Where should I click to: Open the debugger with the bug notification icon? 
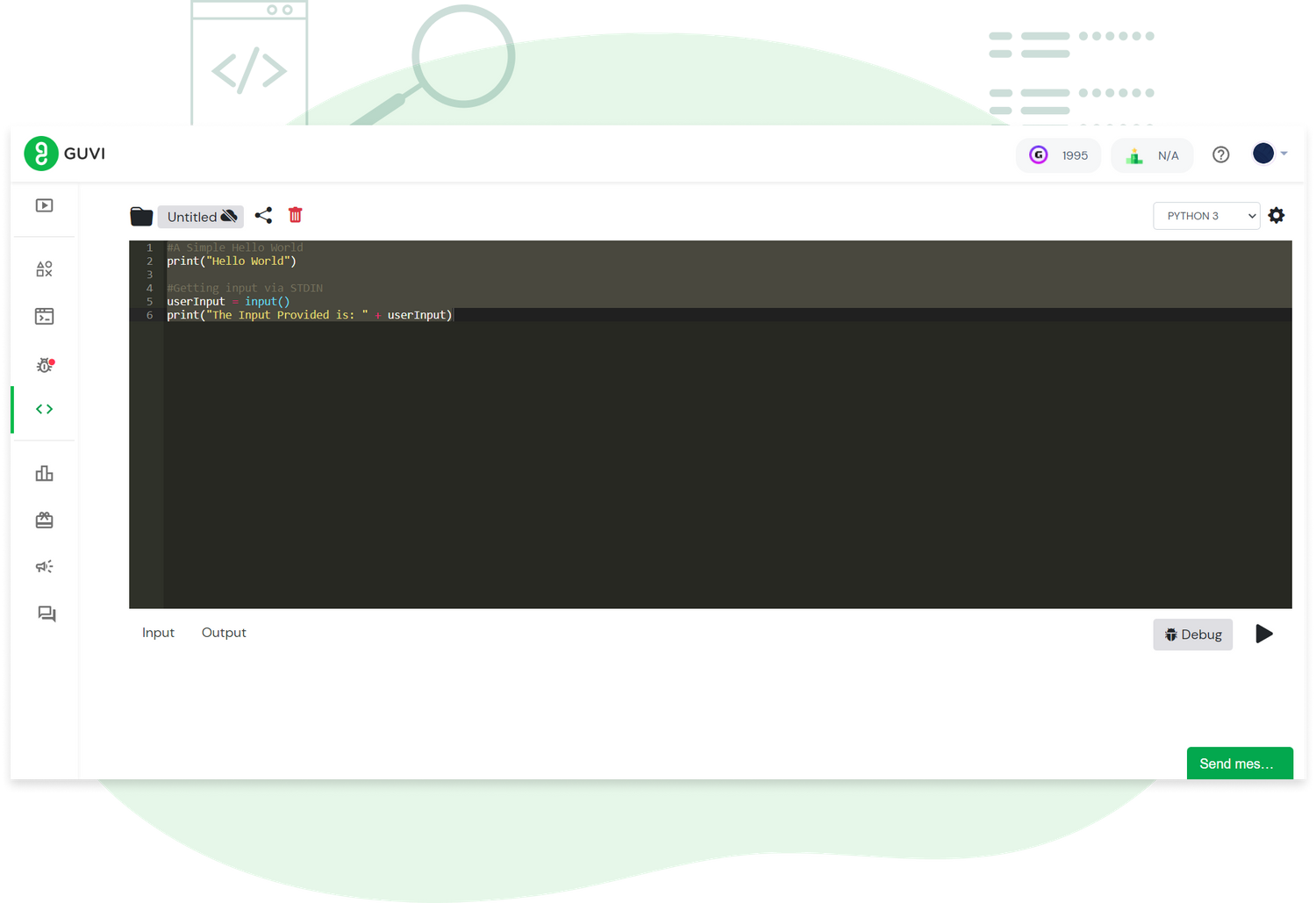point(44,364)
